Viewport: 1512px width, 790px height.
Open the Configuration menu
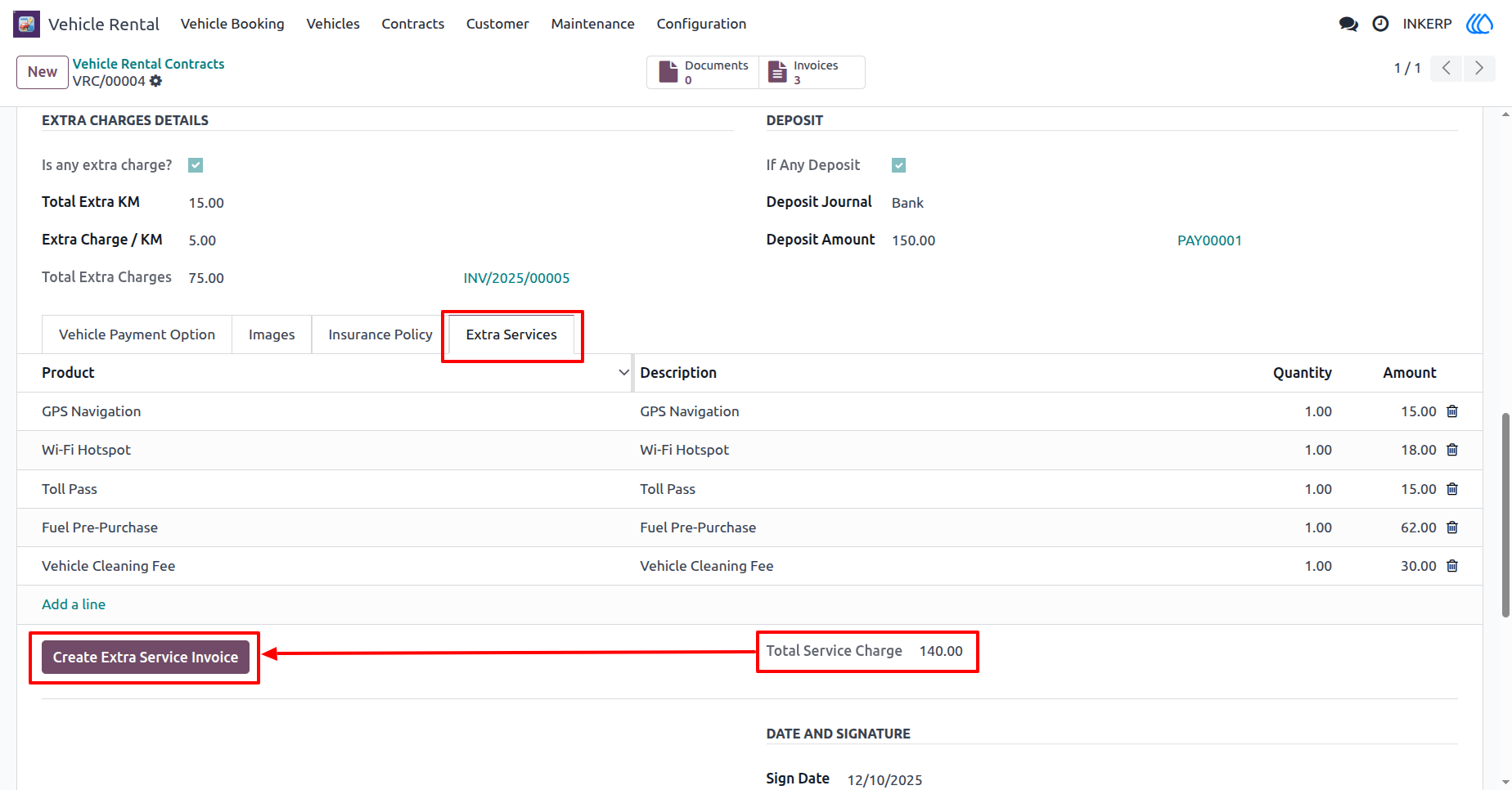tap(701, 24)
